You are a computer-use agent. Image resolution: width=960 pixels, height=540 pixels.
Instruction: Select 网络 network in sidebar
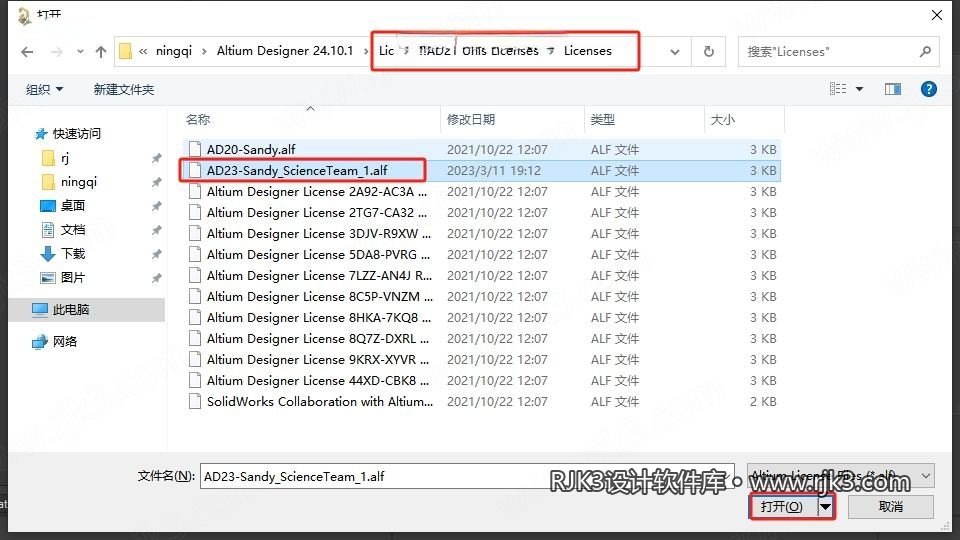coord(65,341)
